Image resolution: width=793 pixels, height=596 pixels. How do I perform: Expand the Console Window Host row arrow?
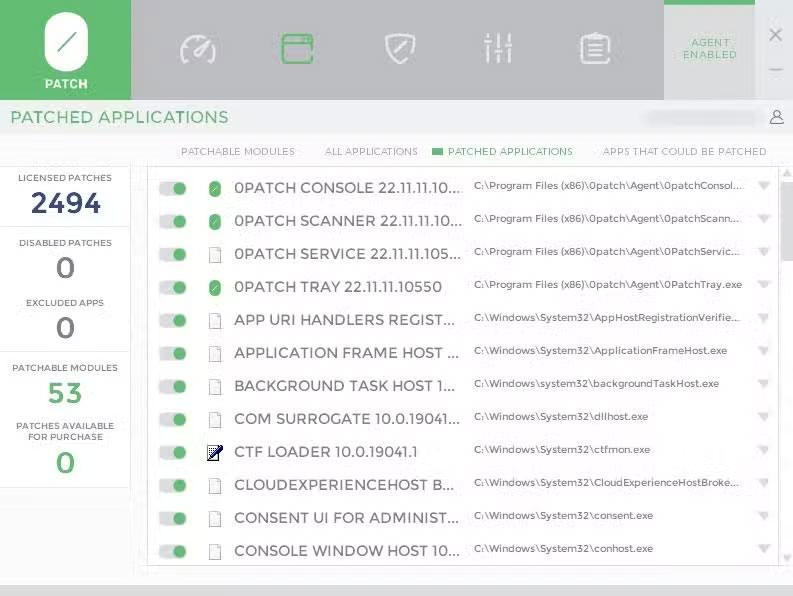(x=764, y=549)
